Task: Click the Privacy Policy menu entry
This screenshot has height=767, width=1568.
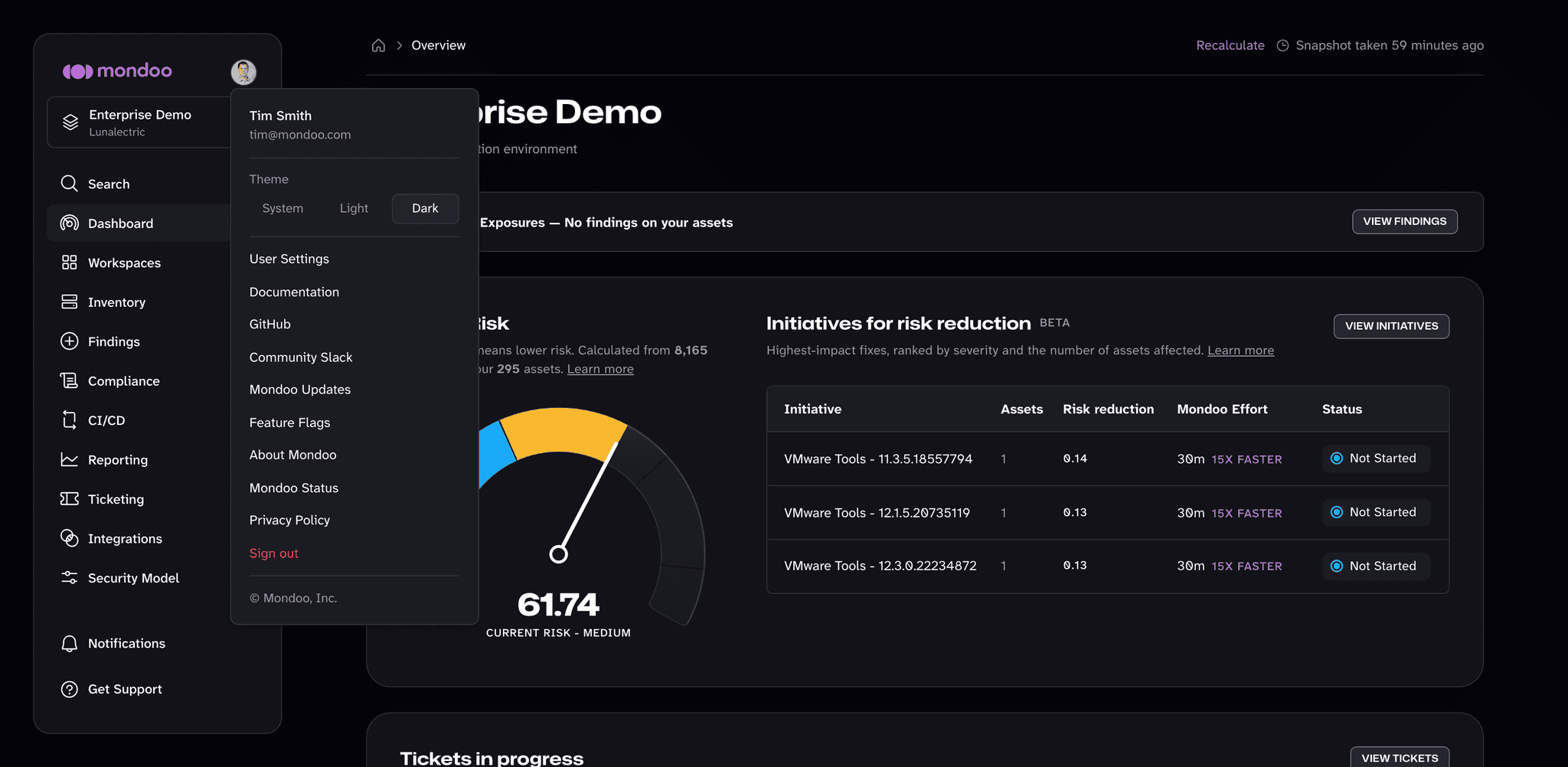Action: (289, 520)
